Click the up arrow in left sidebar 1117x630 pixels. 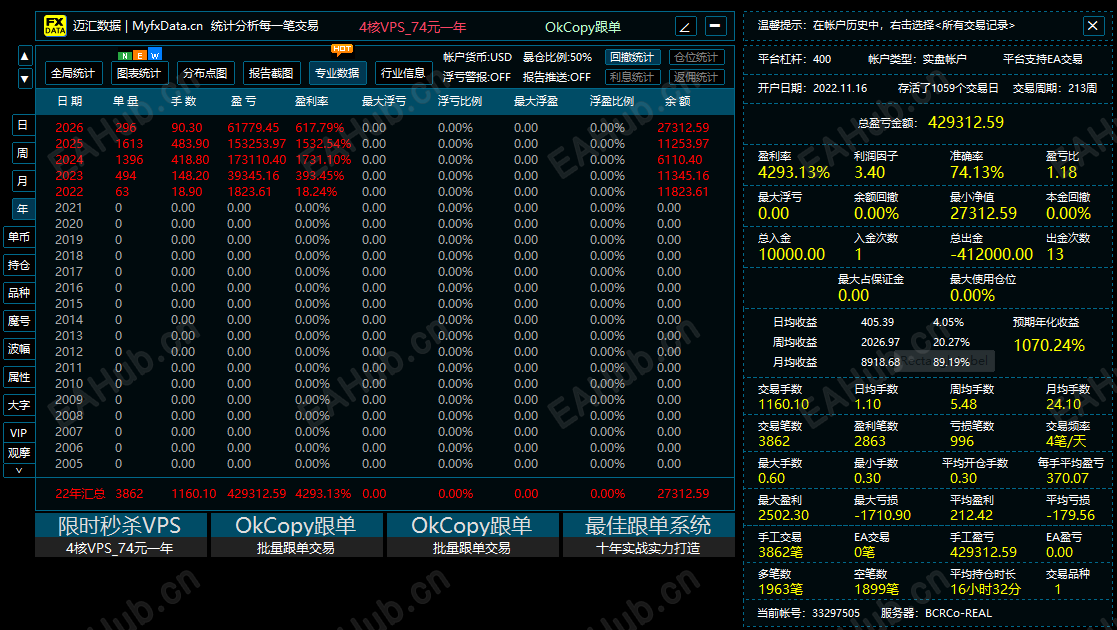coord(25,56)
